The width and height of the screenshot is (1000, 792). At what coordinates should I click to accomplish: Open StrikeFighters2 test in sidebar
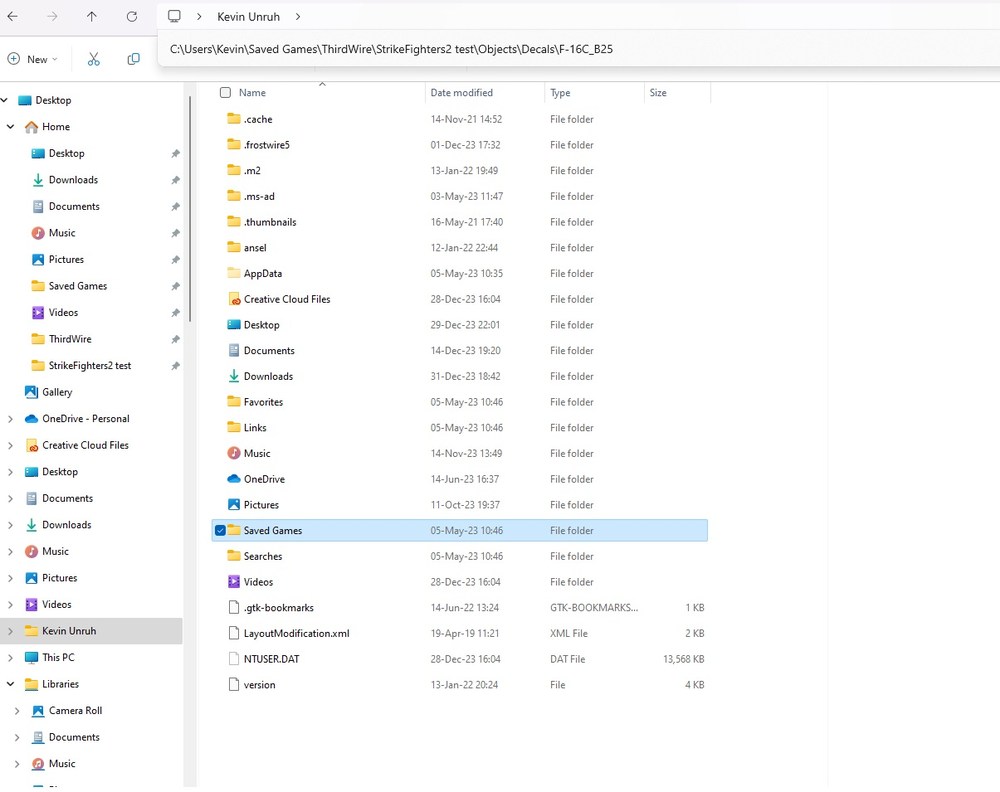(90, 366)
